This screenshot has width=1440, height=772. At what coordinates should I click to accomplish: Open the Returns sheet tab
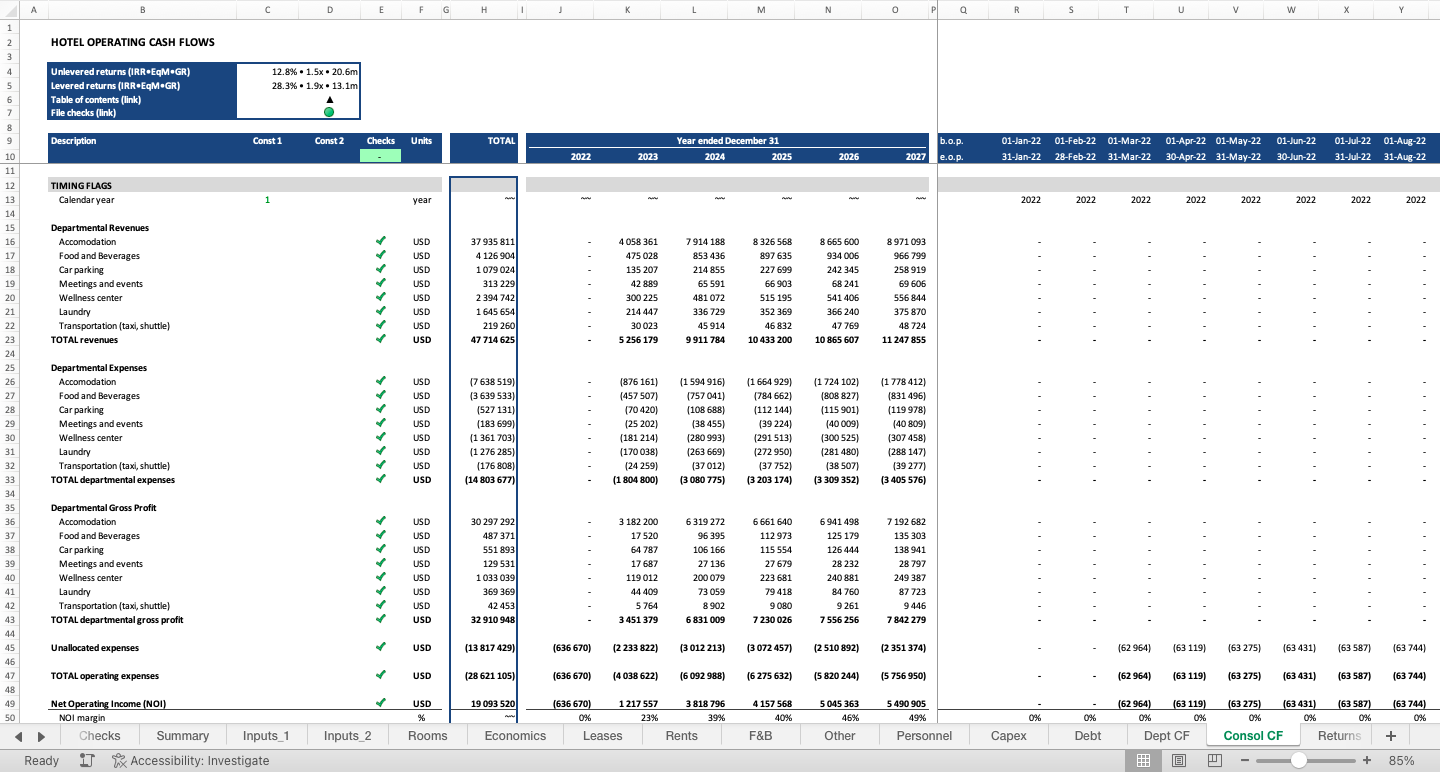pos(1339,735)
